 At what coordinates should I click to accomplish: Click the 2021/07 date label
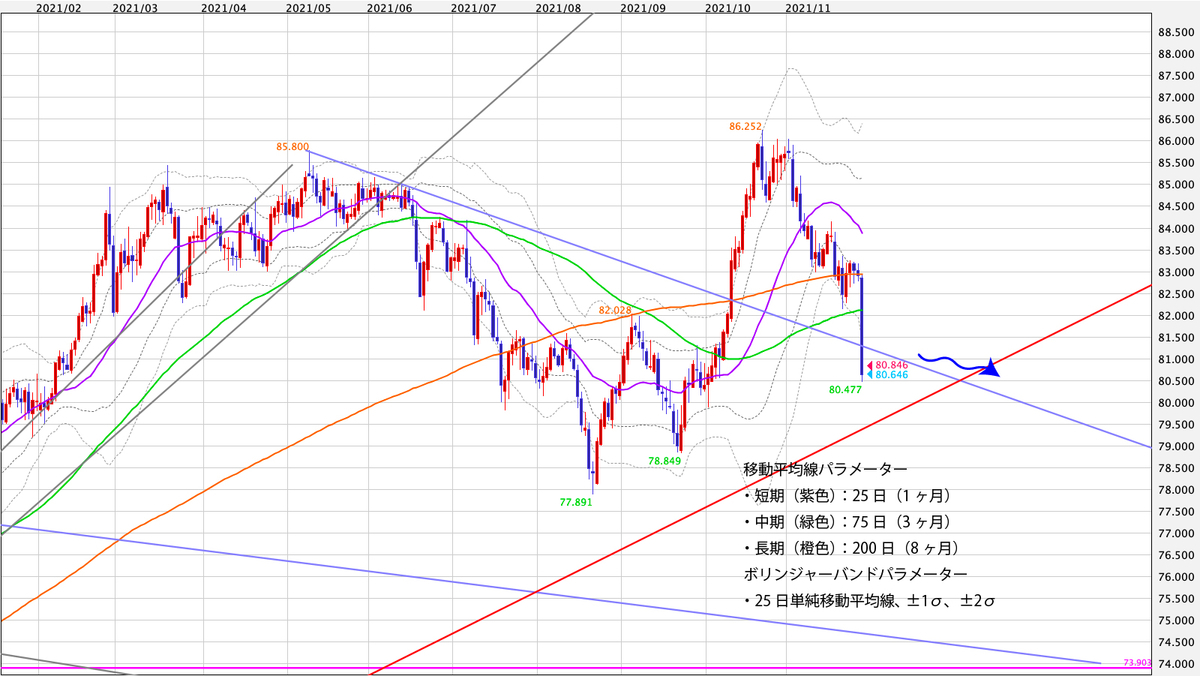coord(474,7)
